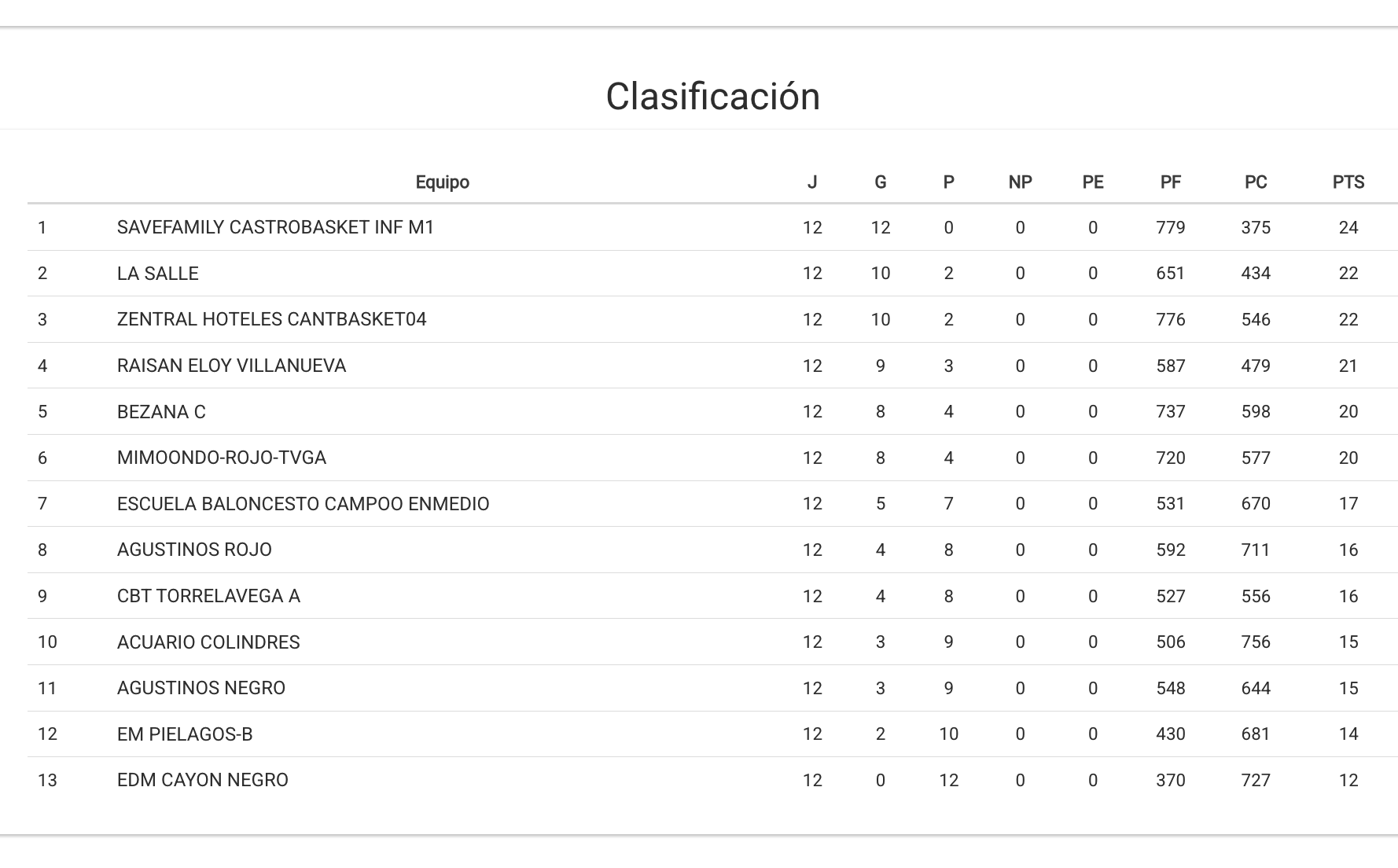This screenshot has width=1398, height=868.
Task: Click ESCUELA BALONCESTO CAMPOO ENMEDIO
Action: (303, 504)
